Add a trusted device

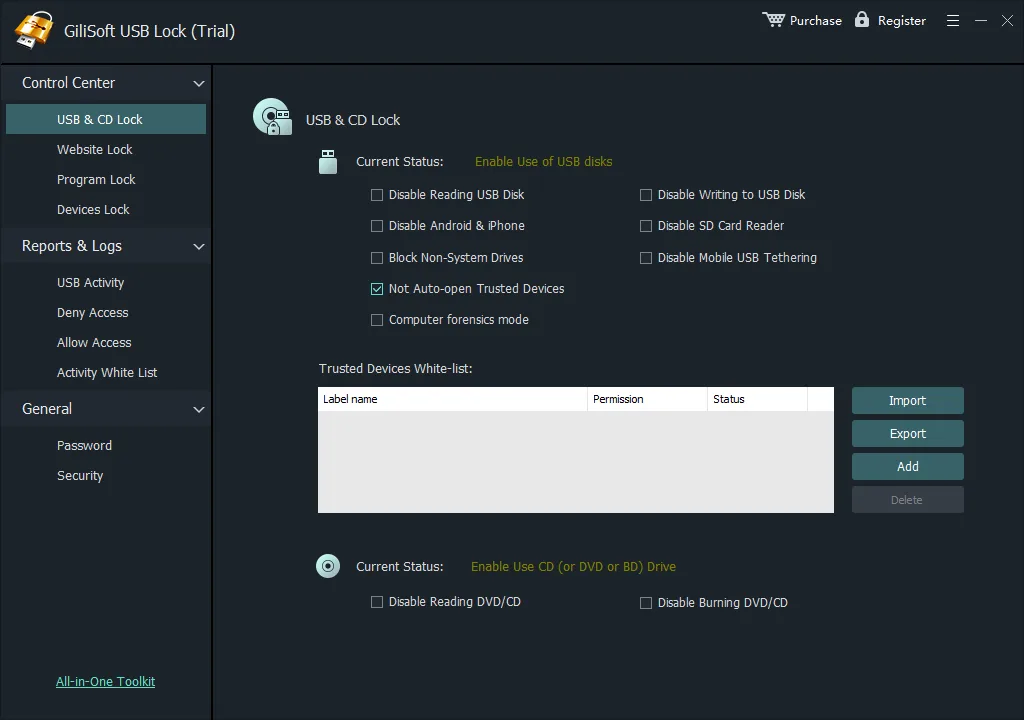[x=908, y=466]
